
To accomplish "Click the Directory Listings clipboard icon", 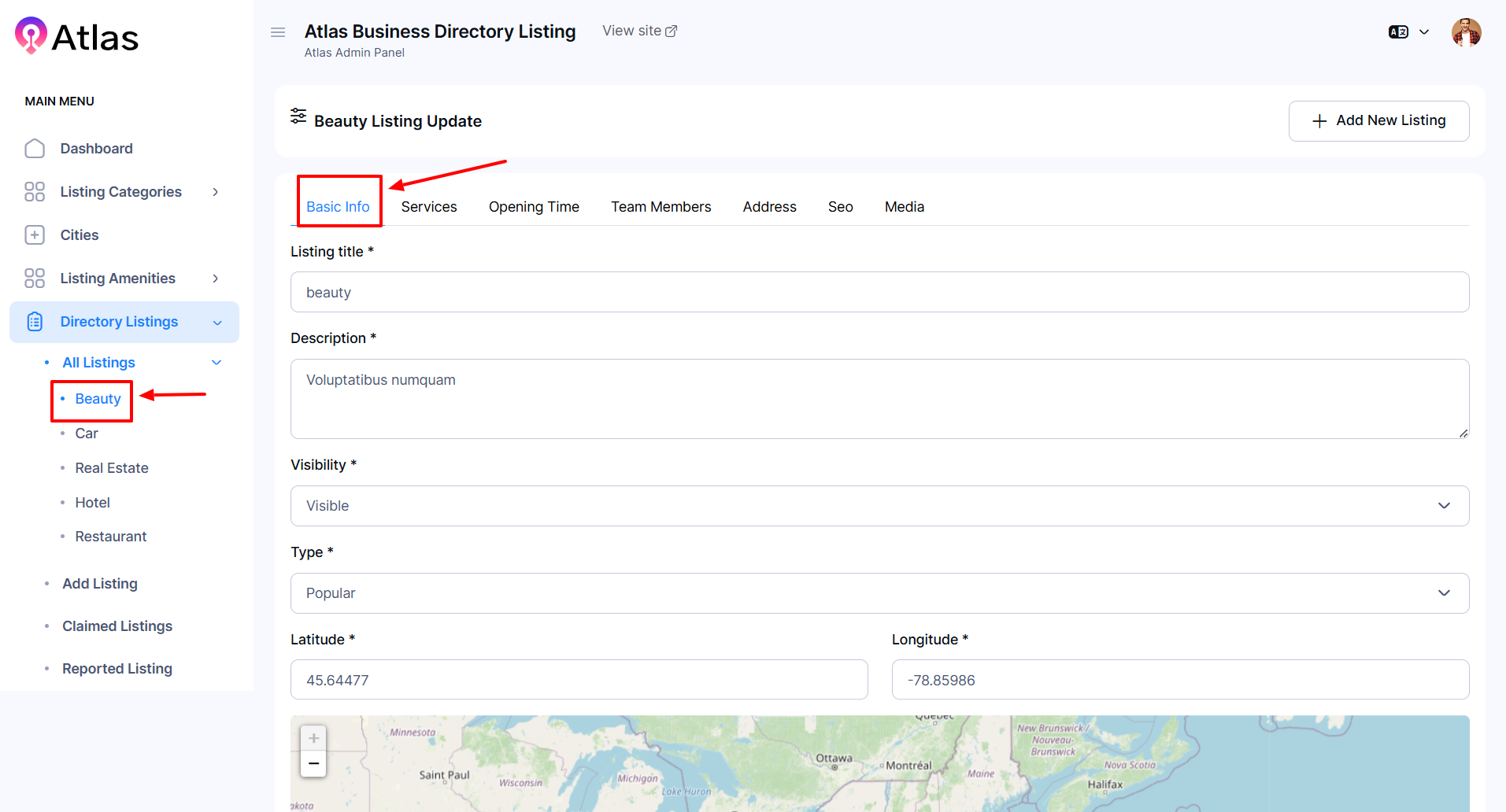I will point(35,322).
